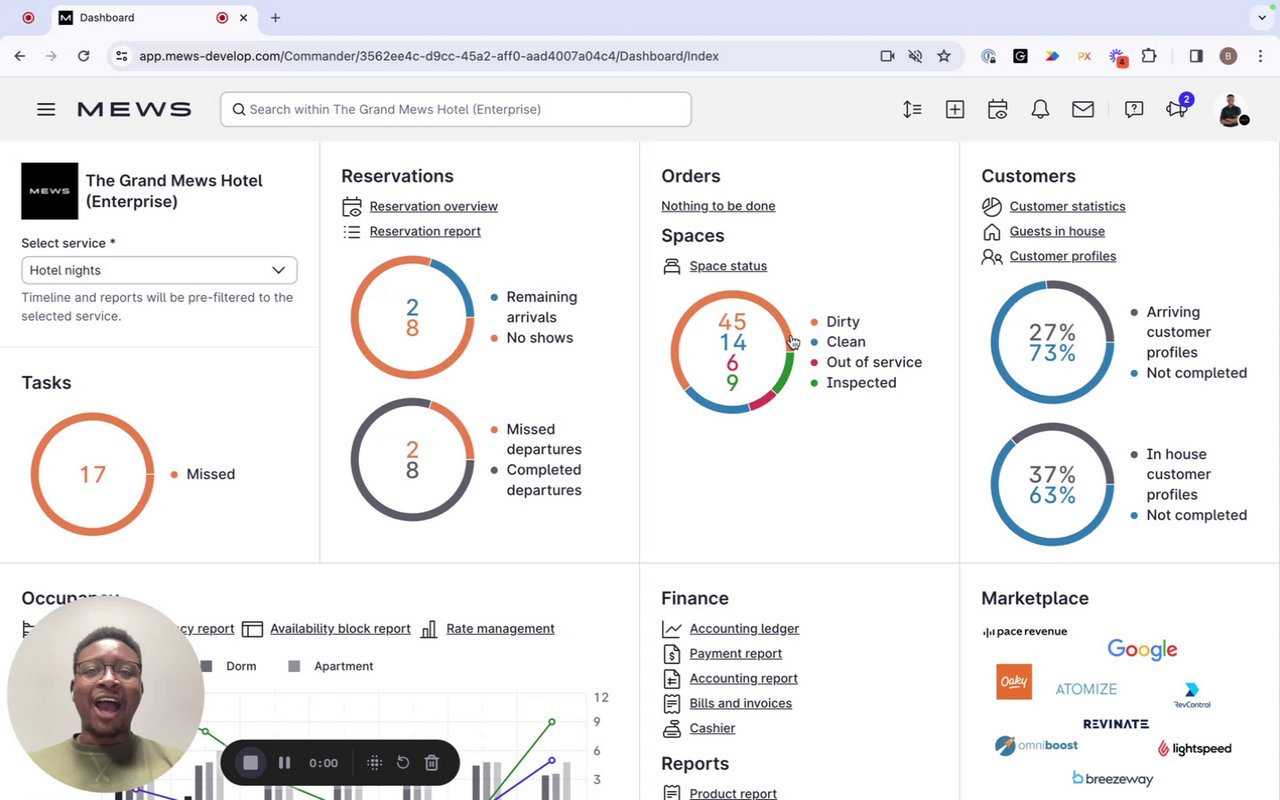
Task: Click the Guests in house home icon
Action: [992, 231]
